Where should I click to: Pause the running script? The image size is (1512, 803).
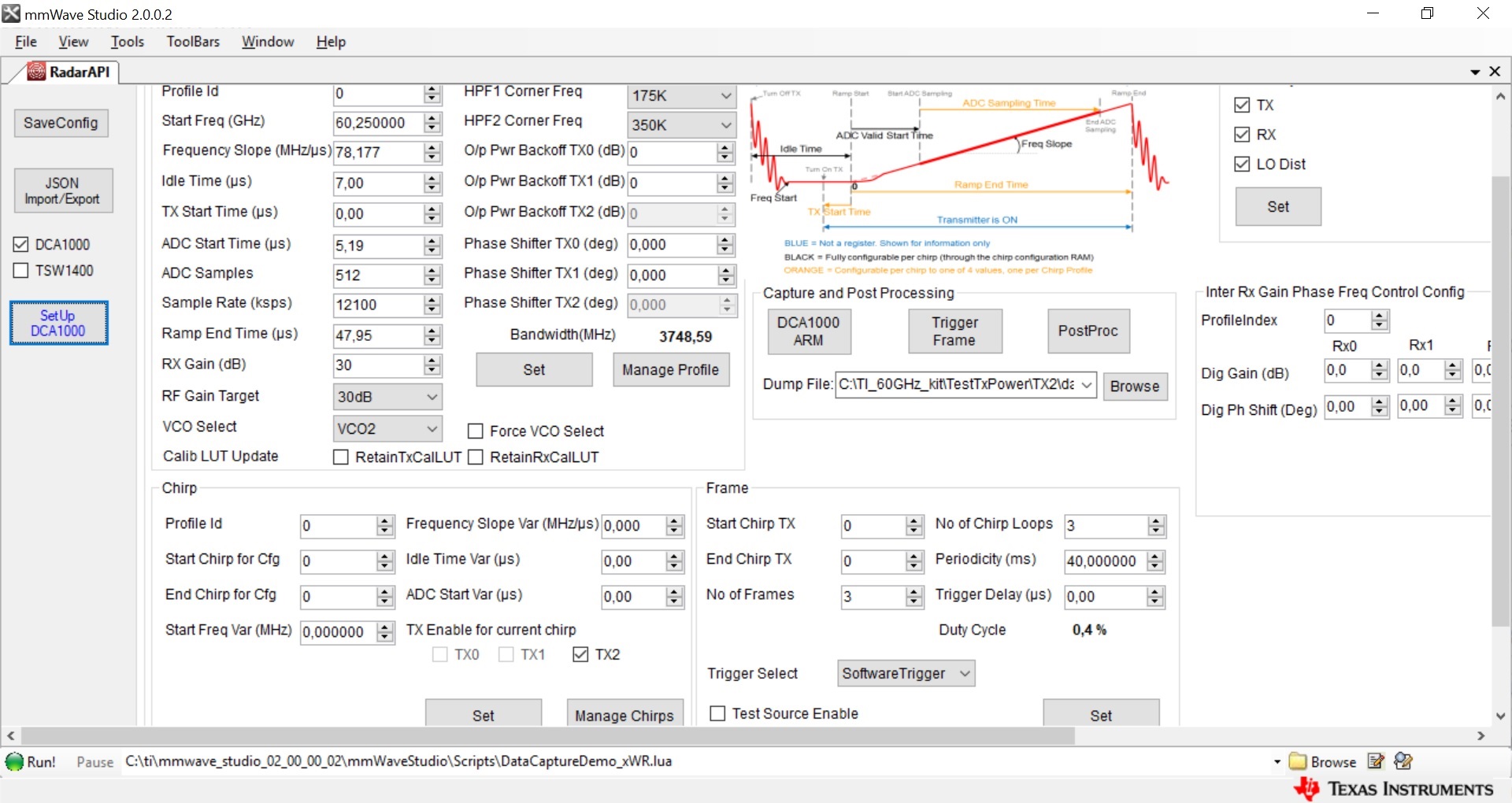tap(94, 762)
